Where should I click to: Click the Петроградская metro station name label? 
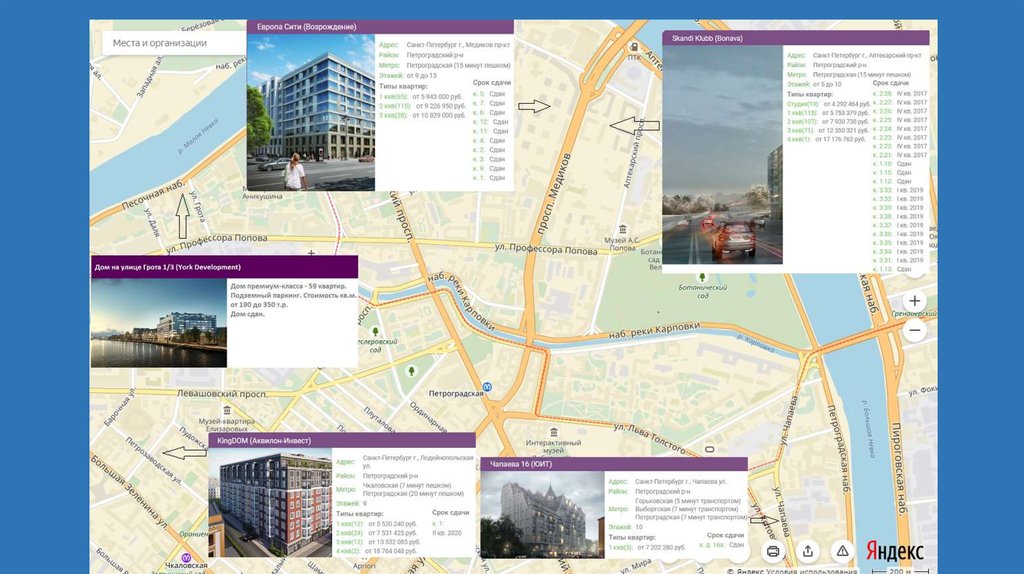pyautogui.click(x=456, y=393)
